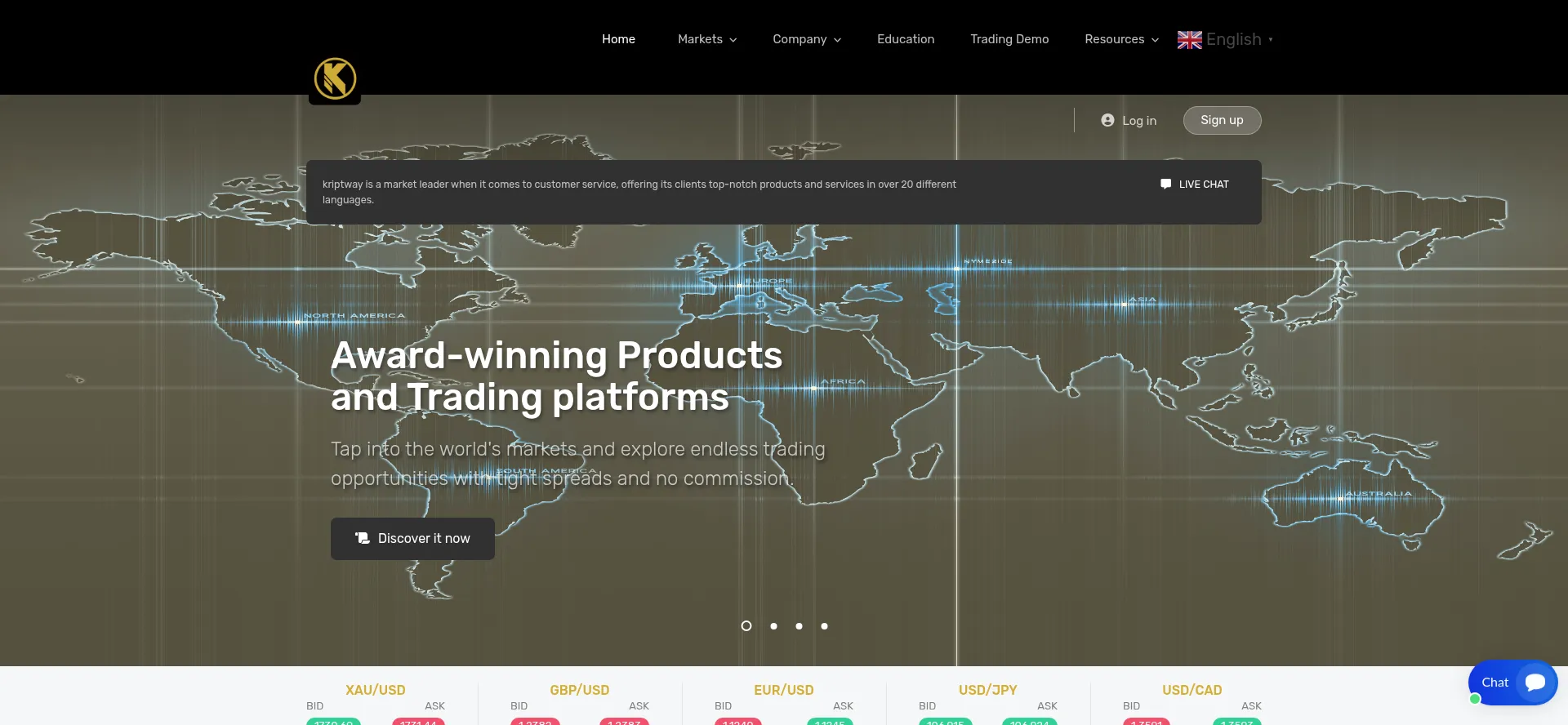The height and width of the screenshot is (725, 1568).
Task: Open the Trading Demo page
Action: pos(1009,39)
